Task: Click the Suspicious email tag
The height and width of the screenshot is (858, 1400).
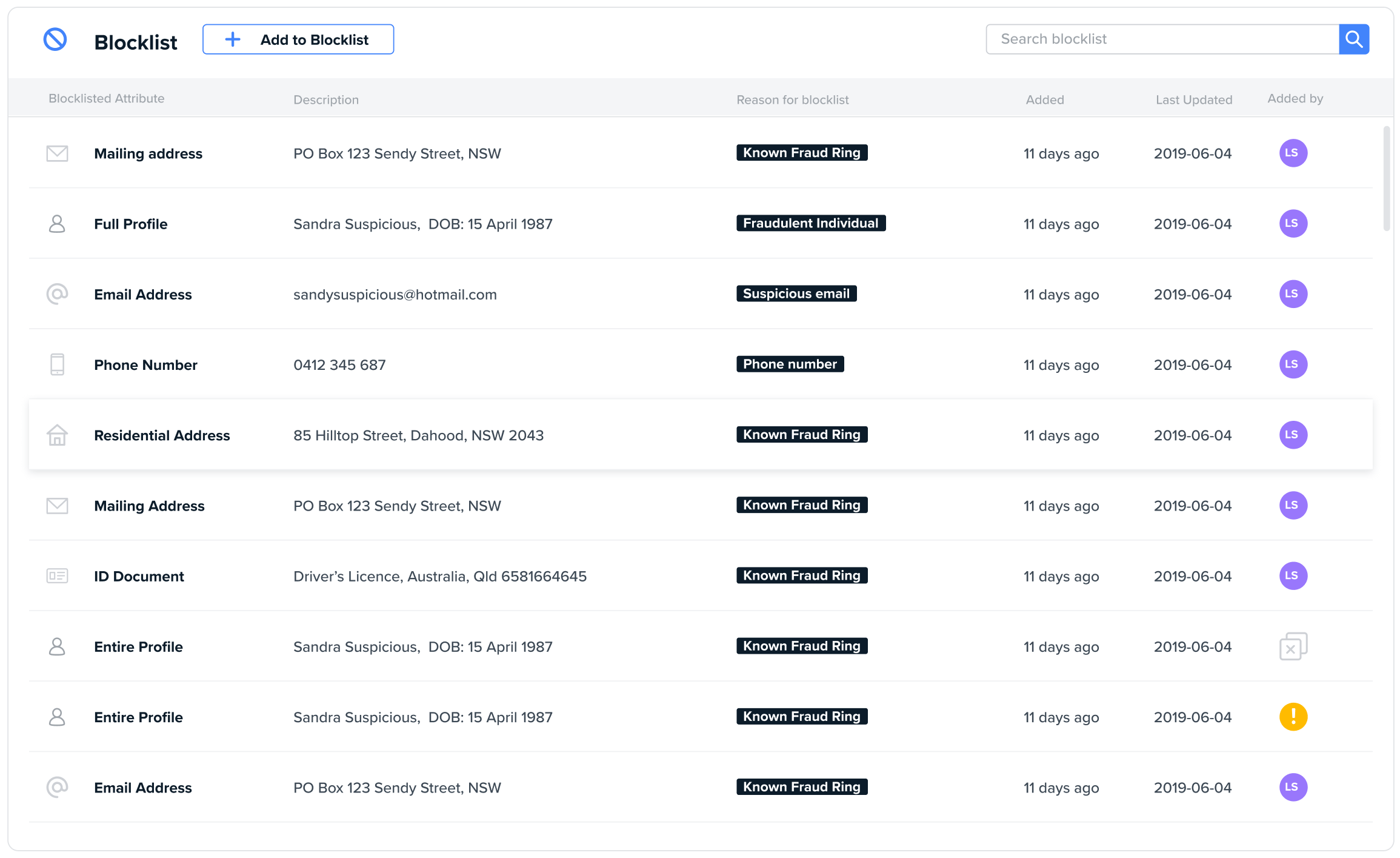Action: tap(796, 293)
